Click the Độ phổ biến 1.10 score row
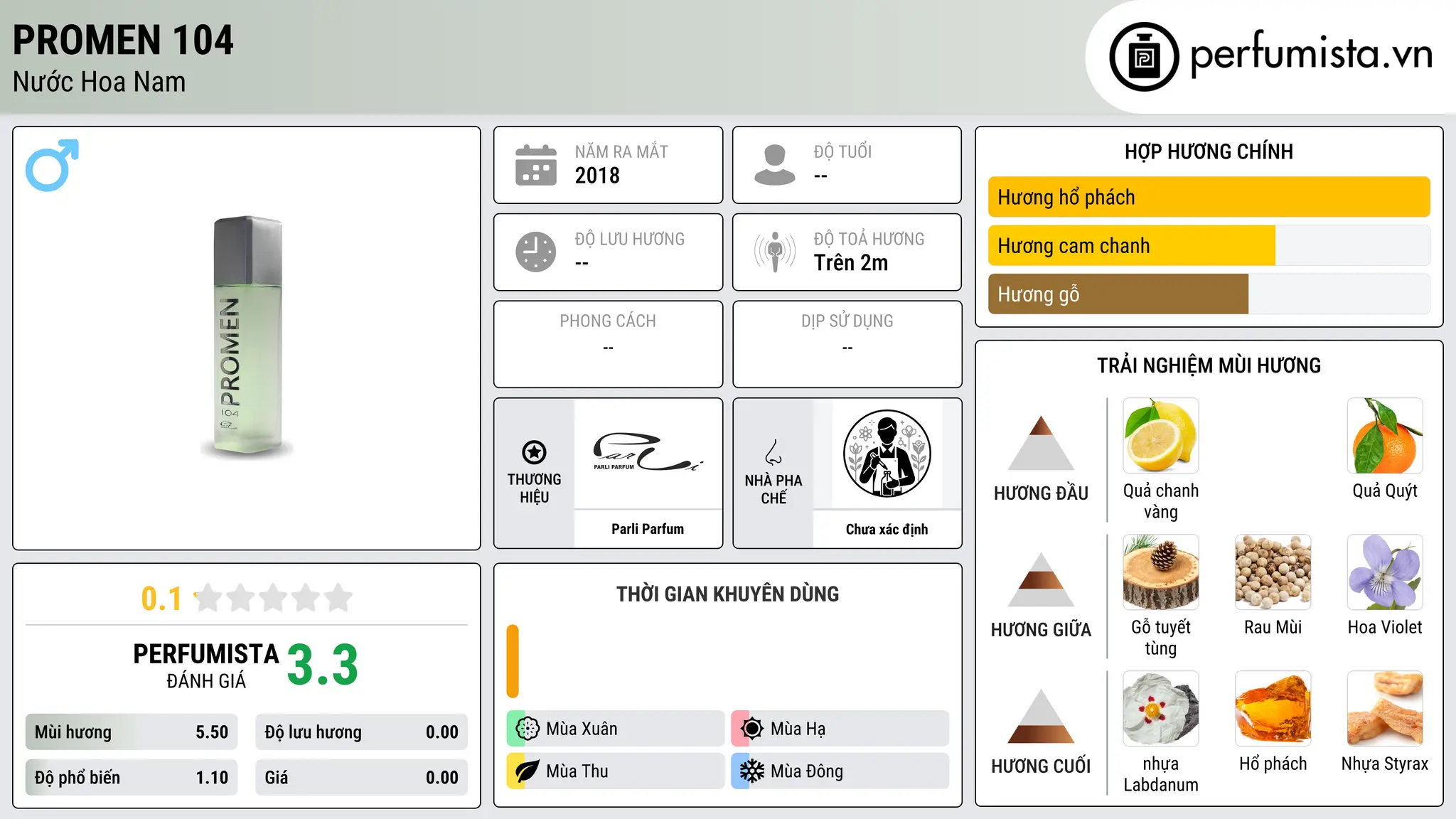The width and height of the screenshot is (1456, 819). (132, 778)
